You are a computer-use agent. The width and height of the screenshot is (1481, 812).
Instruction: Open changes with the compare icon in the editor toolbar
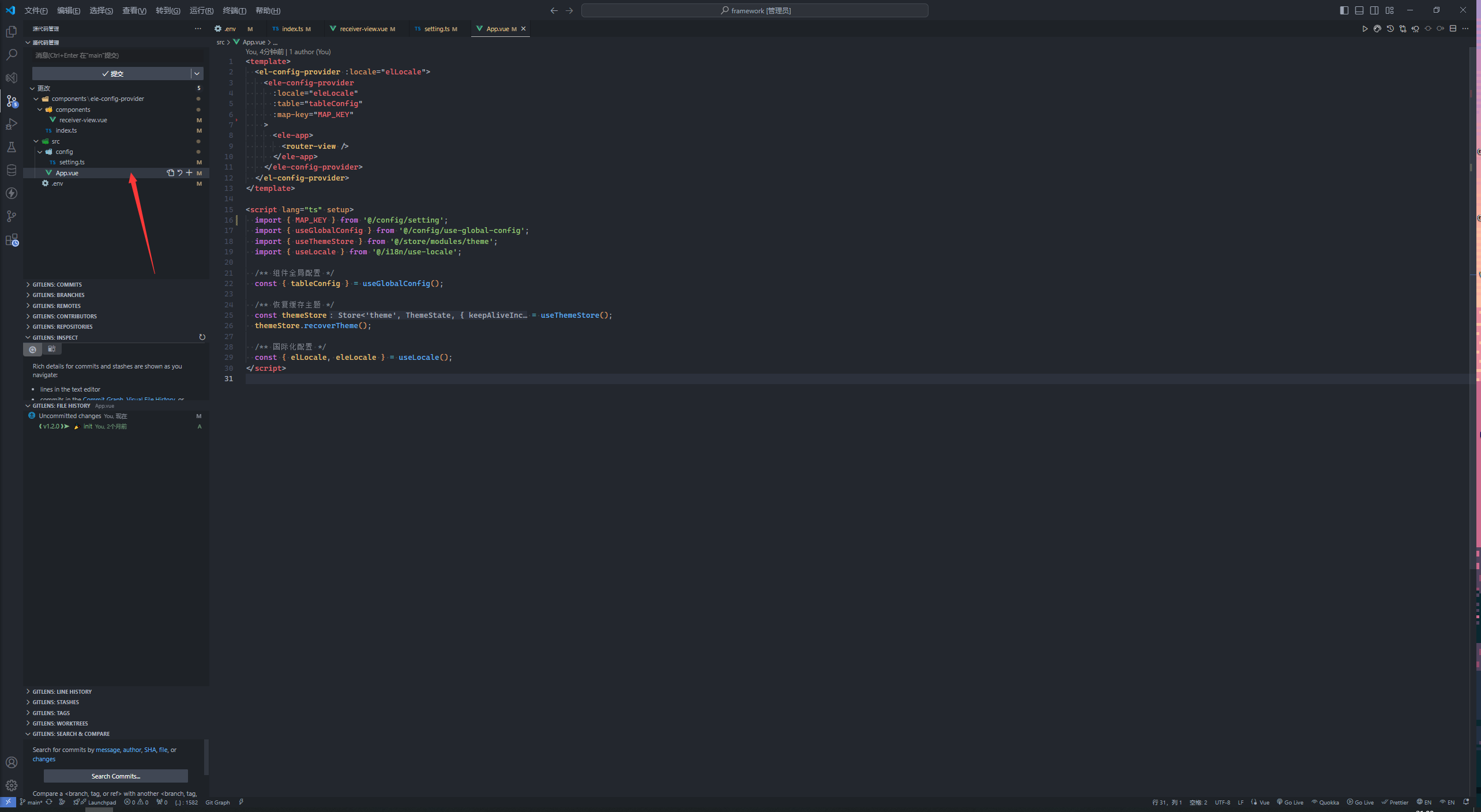click(1403, 29)
